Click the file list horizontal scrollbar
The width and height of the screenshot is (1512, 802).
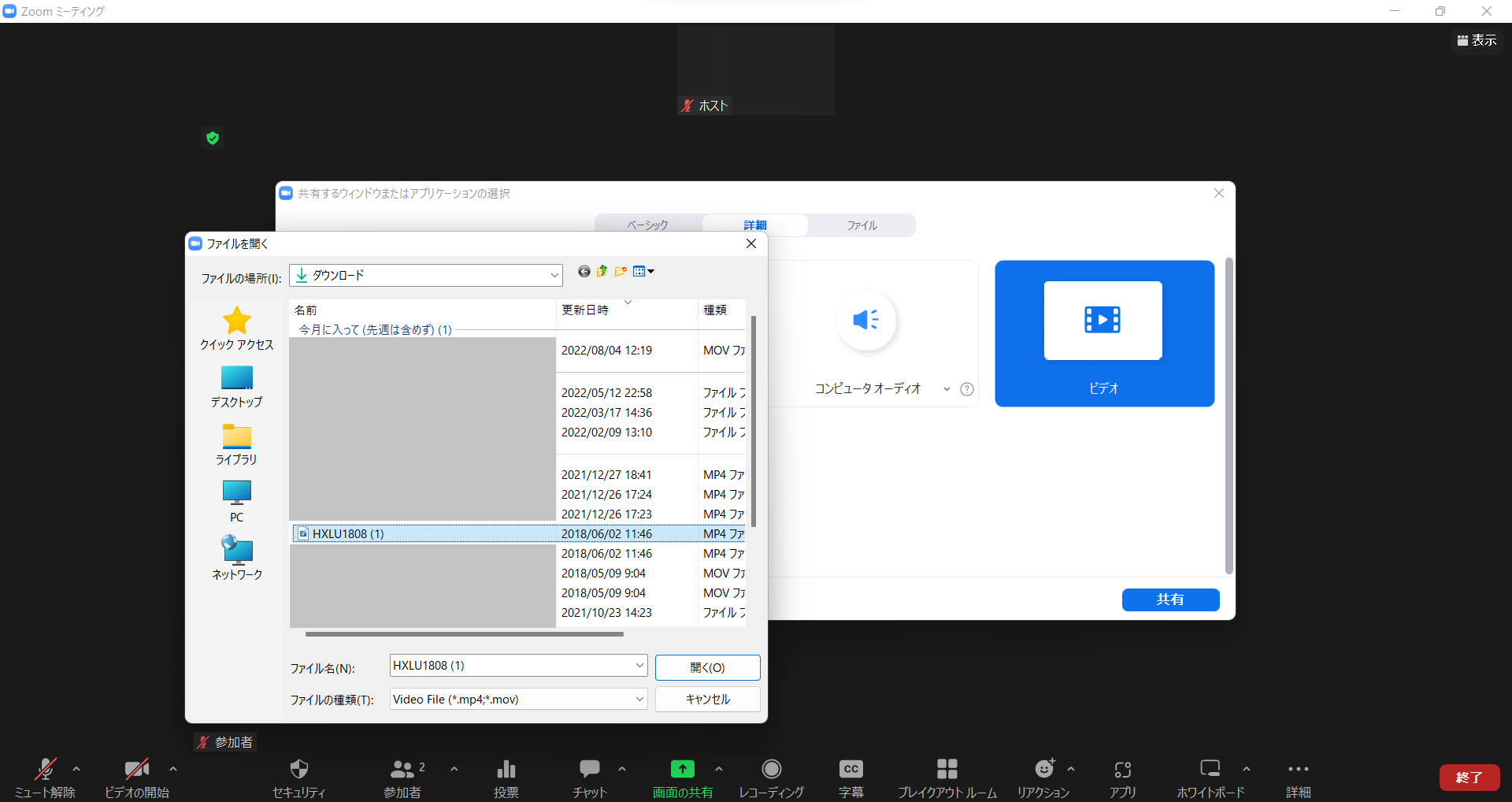click(464, 633)
